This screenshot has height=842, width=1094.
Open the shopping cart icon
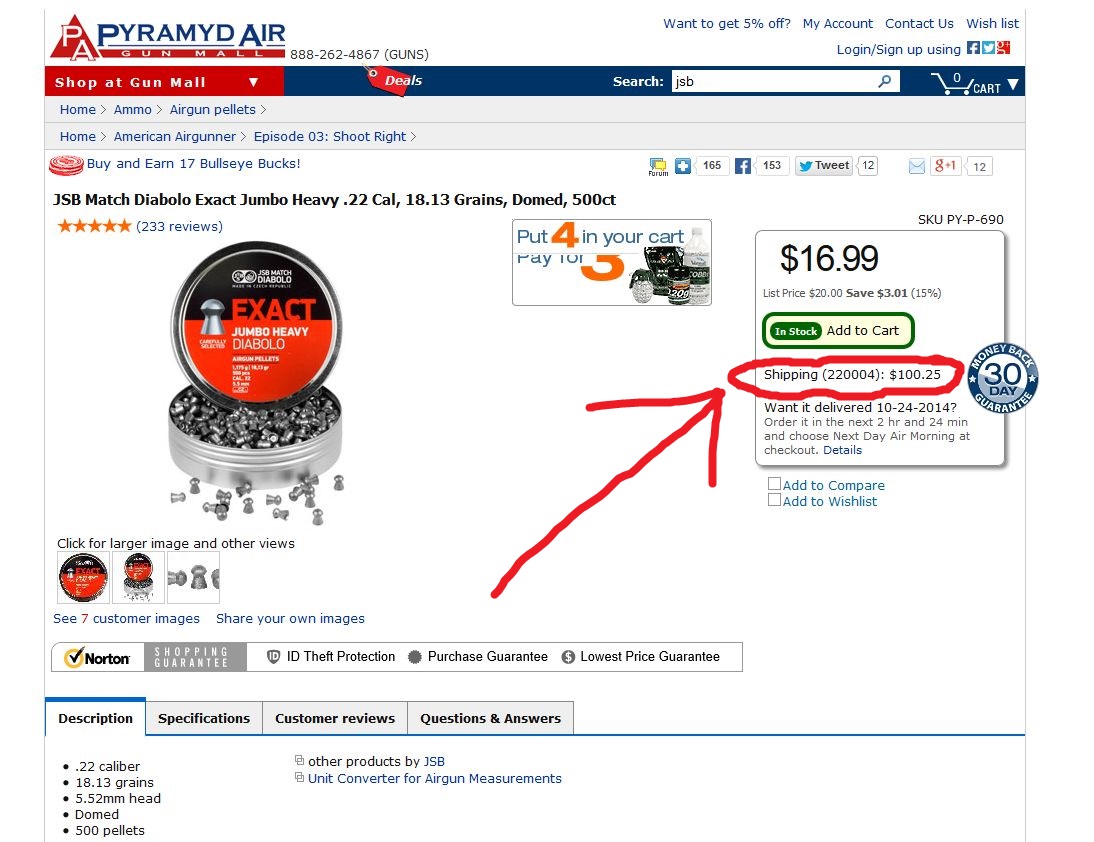tap(950, 83)
